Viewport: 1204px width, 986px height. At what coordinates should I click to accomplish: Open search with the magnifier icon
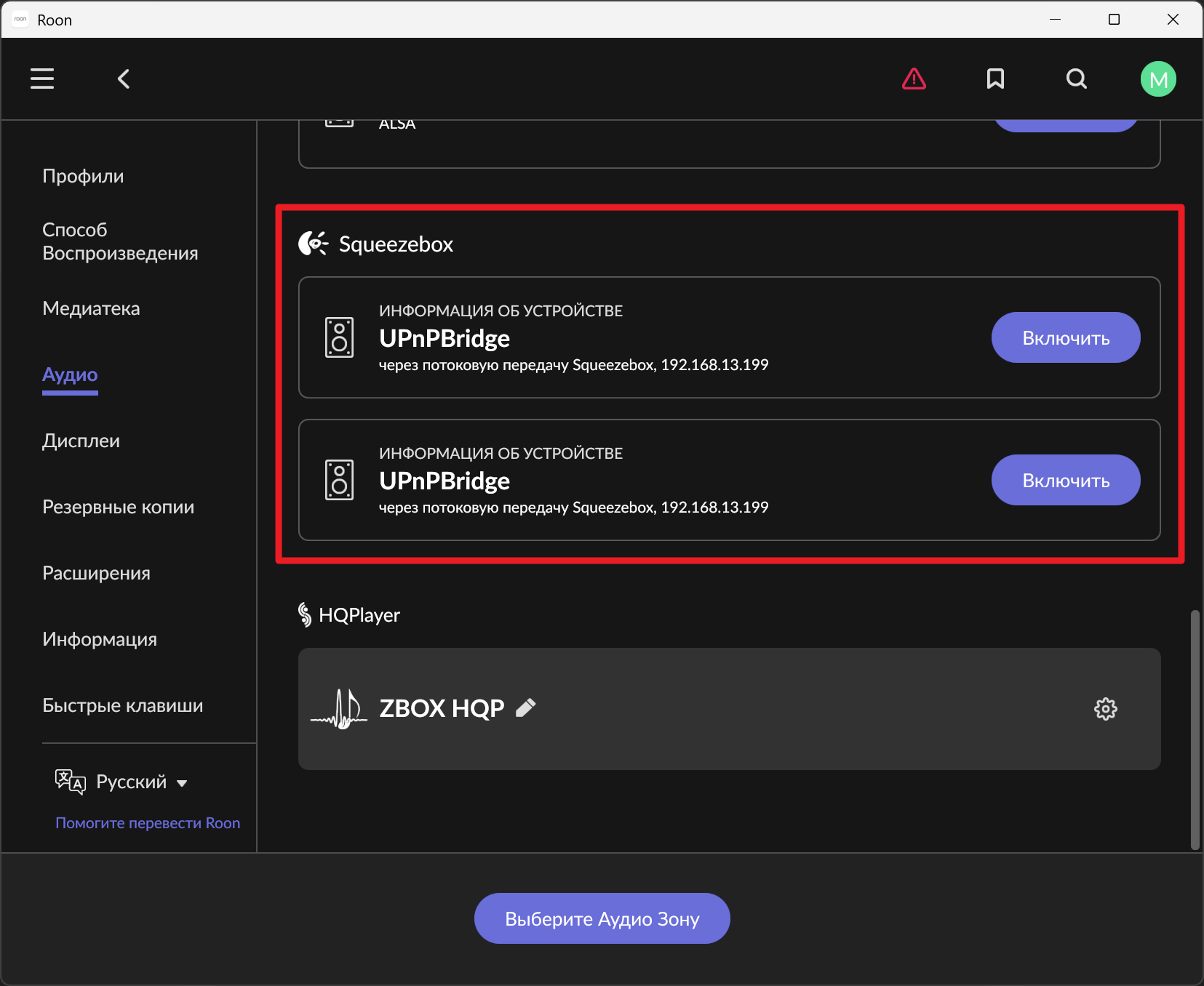coord(1077,79)
